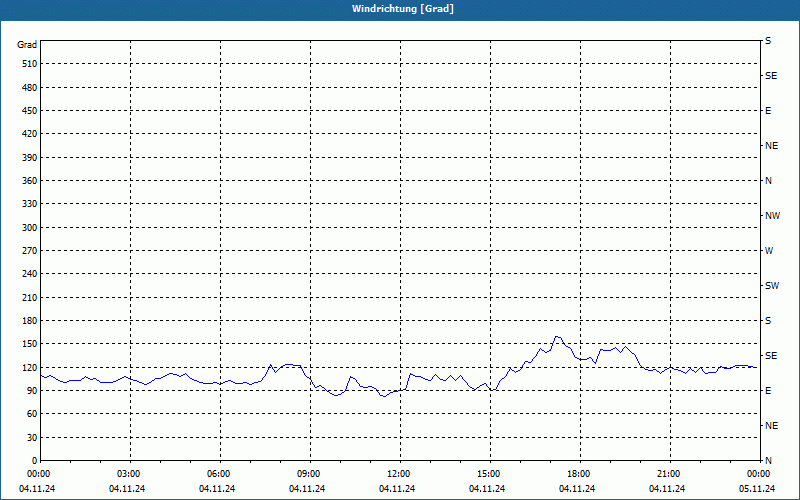Select the 450 degree axis label
The width and height of the screenshot is (800, 500).
coord(30,111)
